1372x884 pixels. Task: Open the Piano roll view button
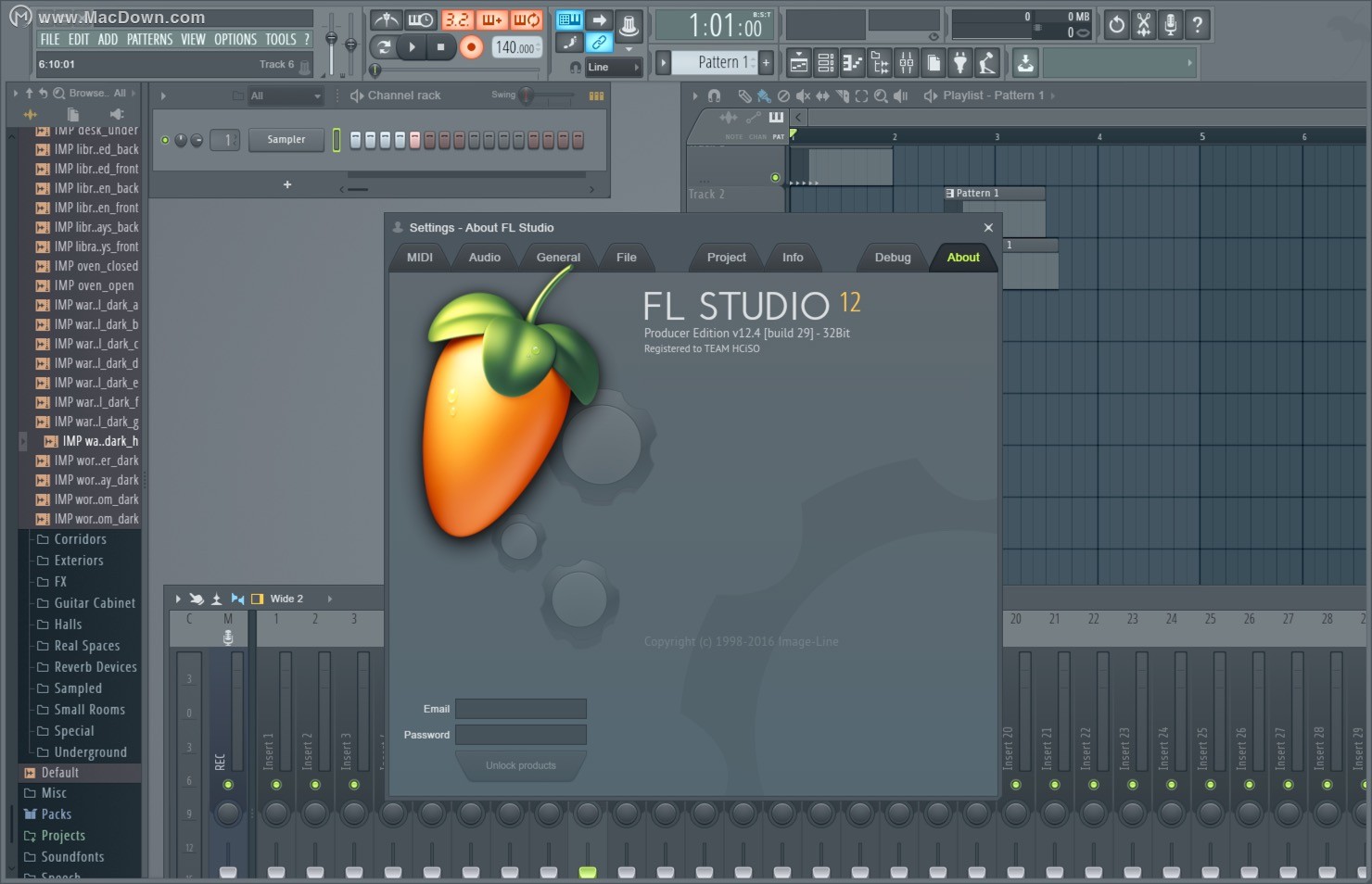(x=852, y=63)
